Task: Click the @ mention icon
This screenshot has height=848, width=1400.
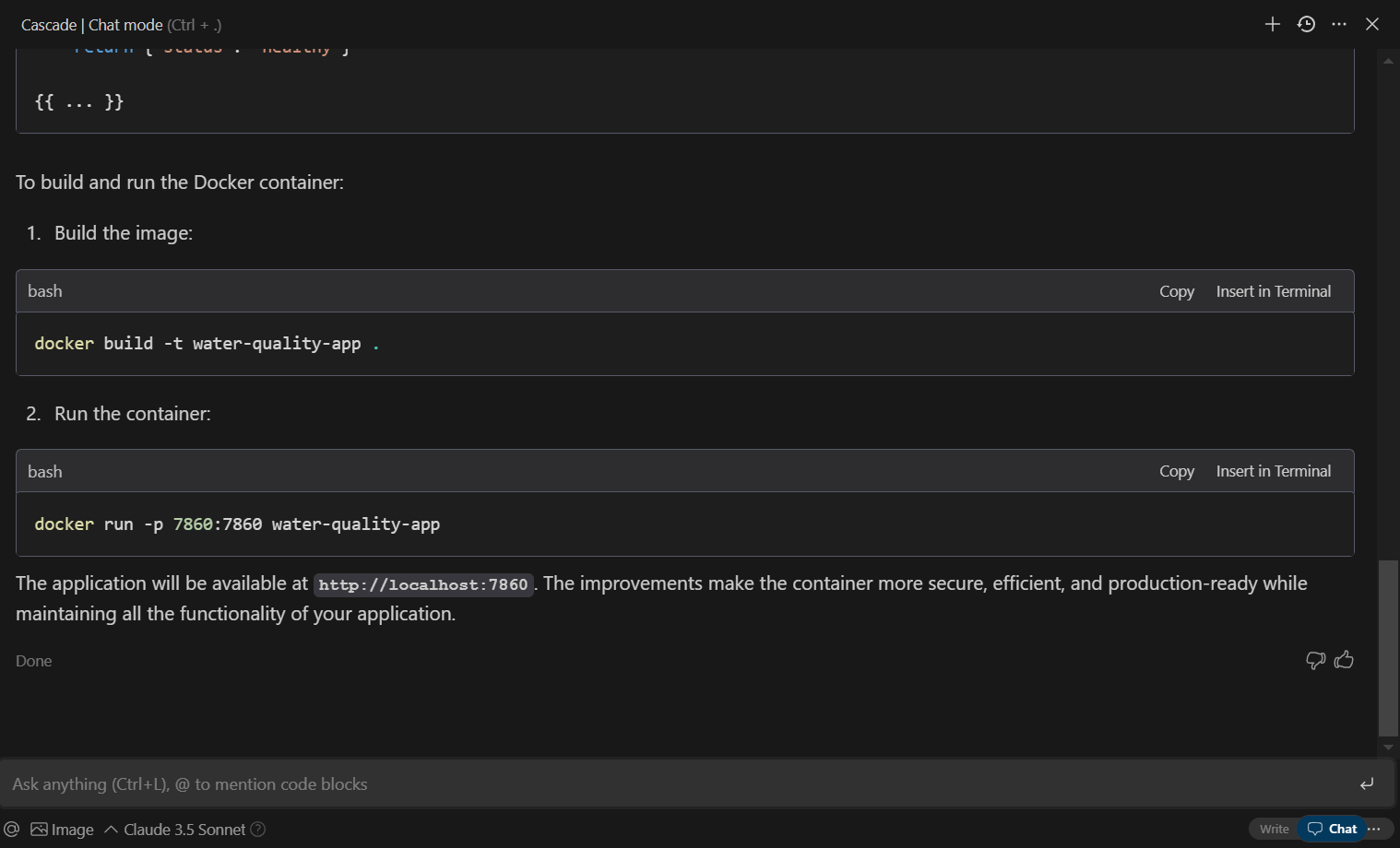Action: [x=13, y=829]
